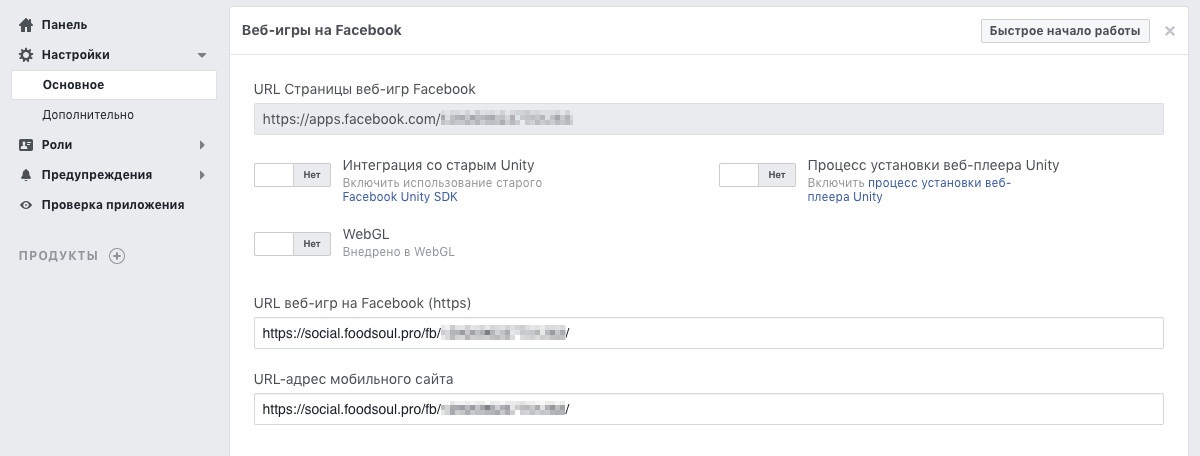
Task: Click the eye icon beside Проверка приложения
Action: pyautogui.click(x=26, y=205)
